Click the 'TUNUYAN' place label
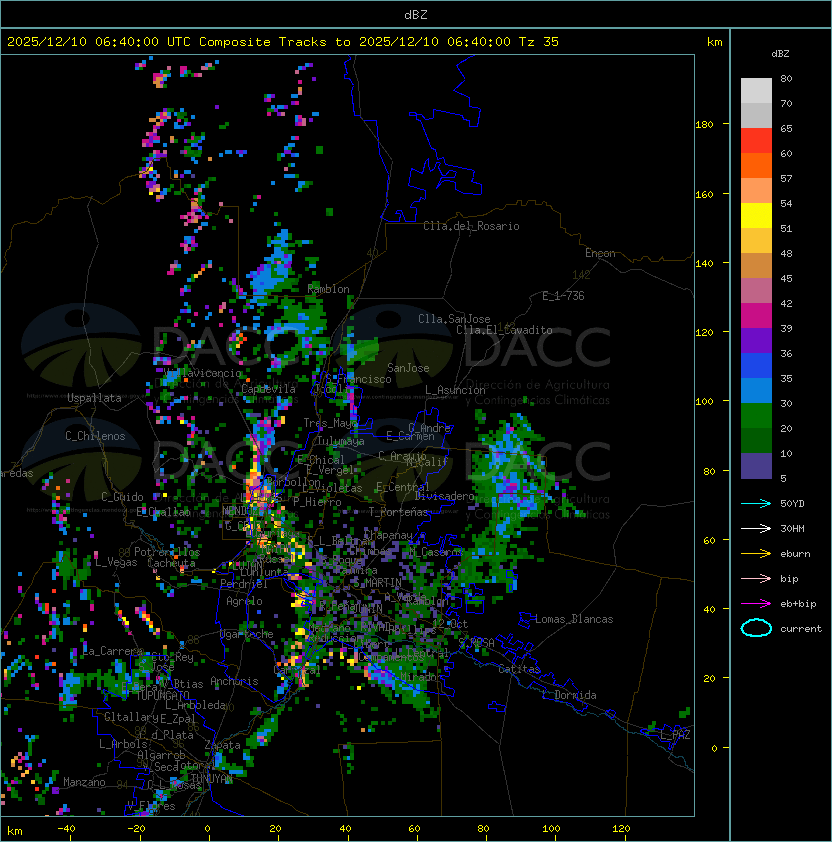 212,778
